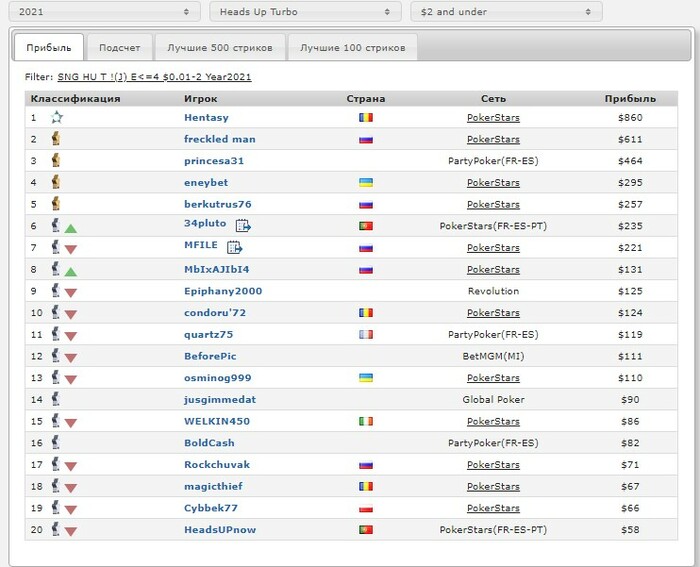Click the Romanian flag in magicthief row
The height and width of the screenshot is (567, 700).
(366, 486)
